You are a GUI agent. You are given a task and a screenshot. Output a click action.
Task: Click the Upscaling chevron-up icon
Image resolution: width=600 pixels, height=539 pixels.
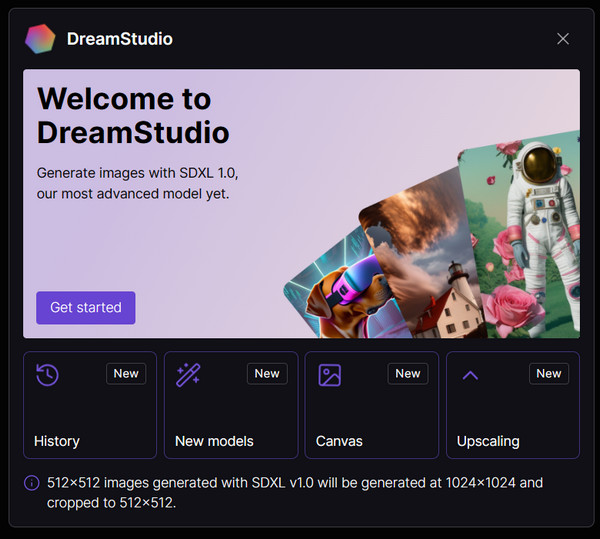[x=470, y=376]
